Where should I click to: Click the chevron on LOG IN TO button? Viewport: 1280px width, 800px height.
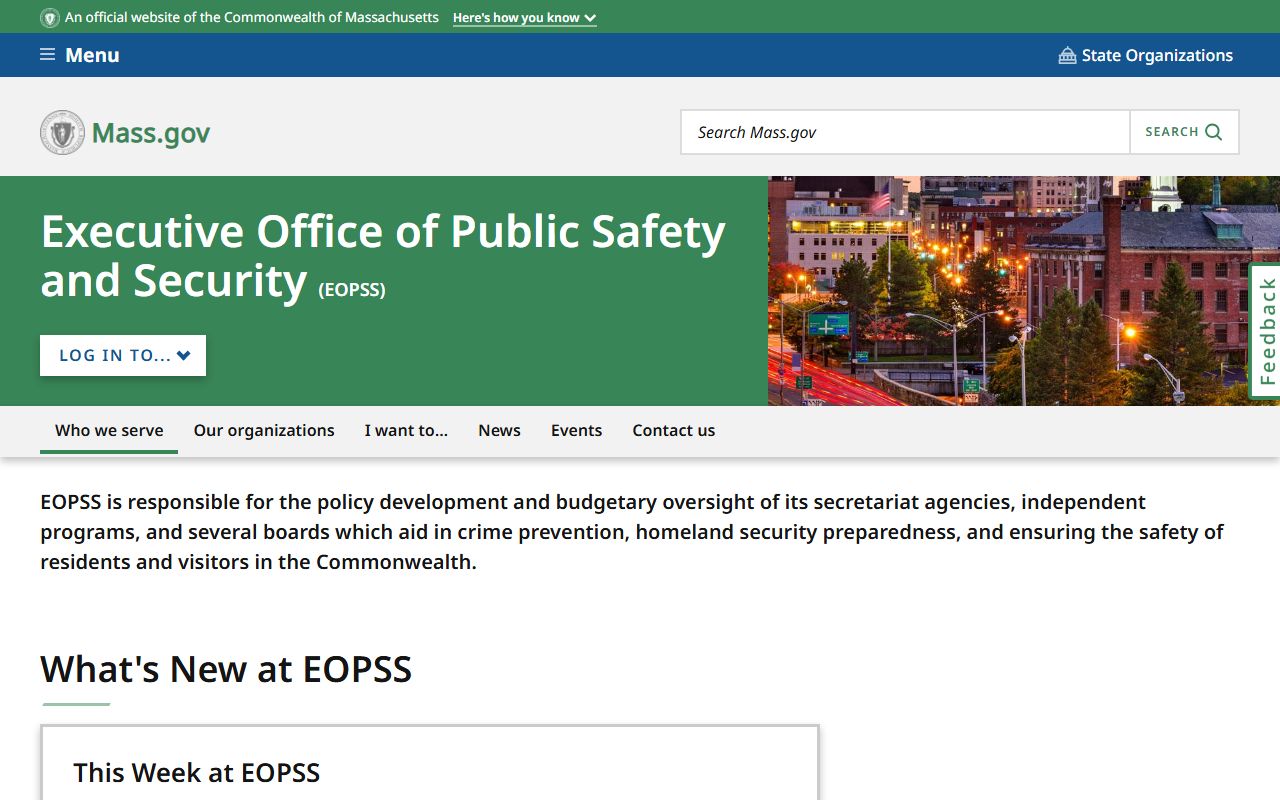point(183,355)
